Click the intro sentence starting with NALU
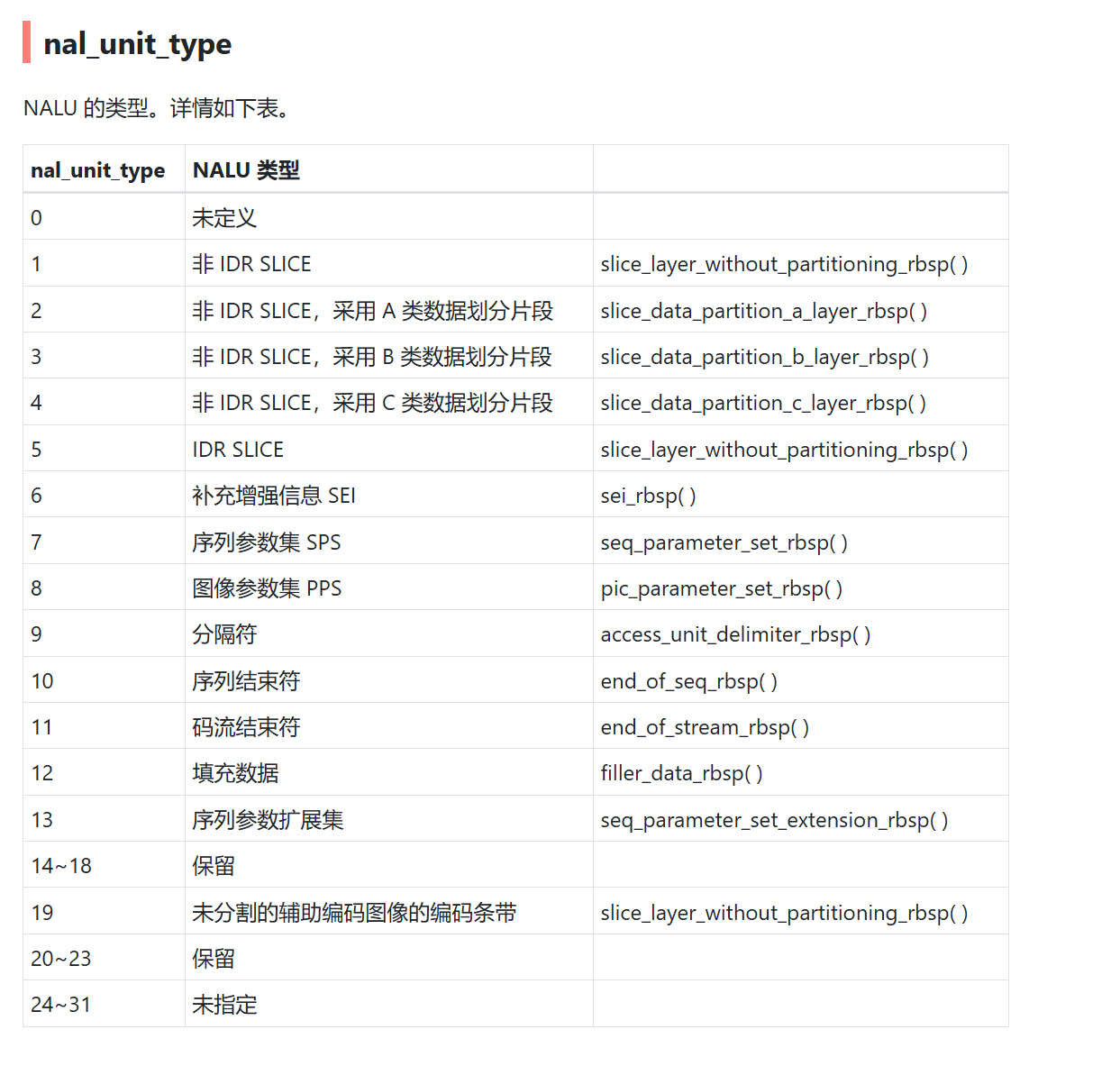The image size is (1120, 1066). point(157,108)
